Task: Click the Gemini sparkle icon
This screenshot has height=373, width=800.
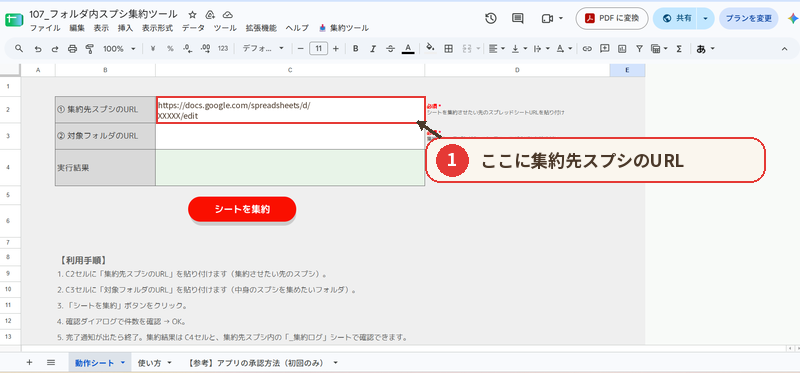Action: pyautogui.click(x=792, y=18)
